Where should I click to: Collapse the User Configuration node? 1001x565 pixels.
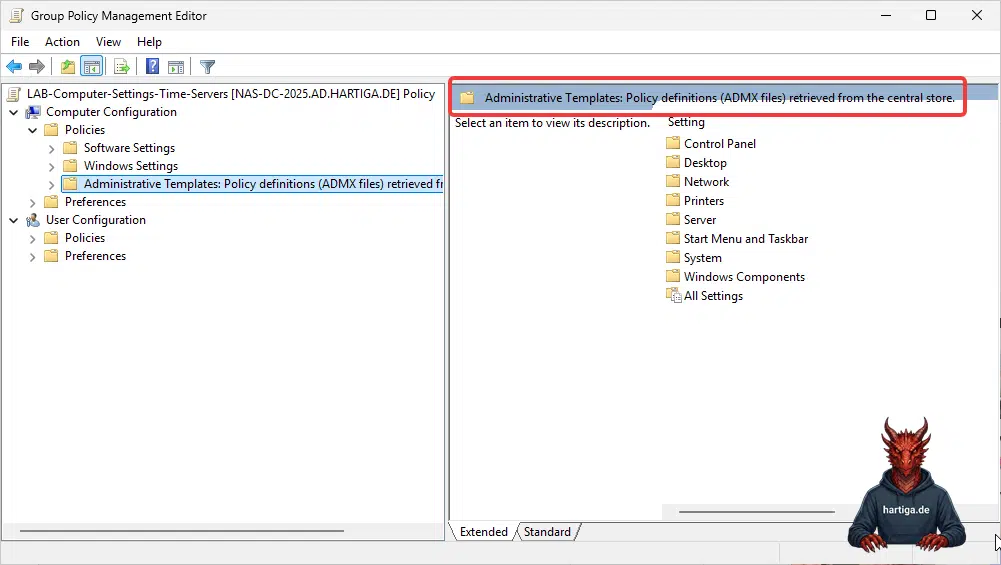13,220
